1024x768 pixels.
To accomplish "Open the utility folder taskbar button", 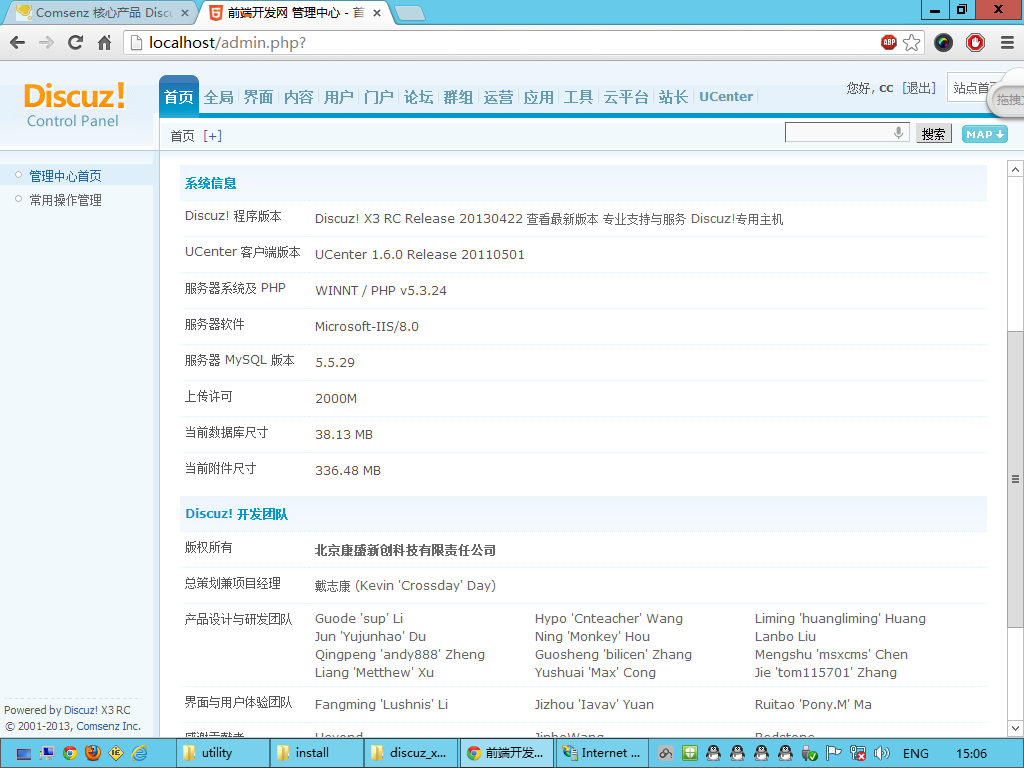I will (x=223, y=753).
